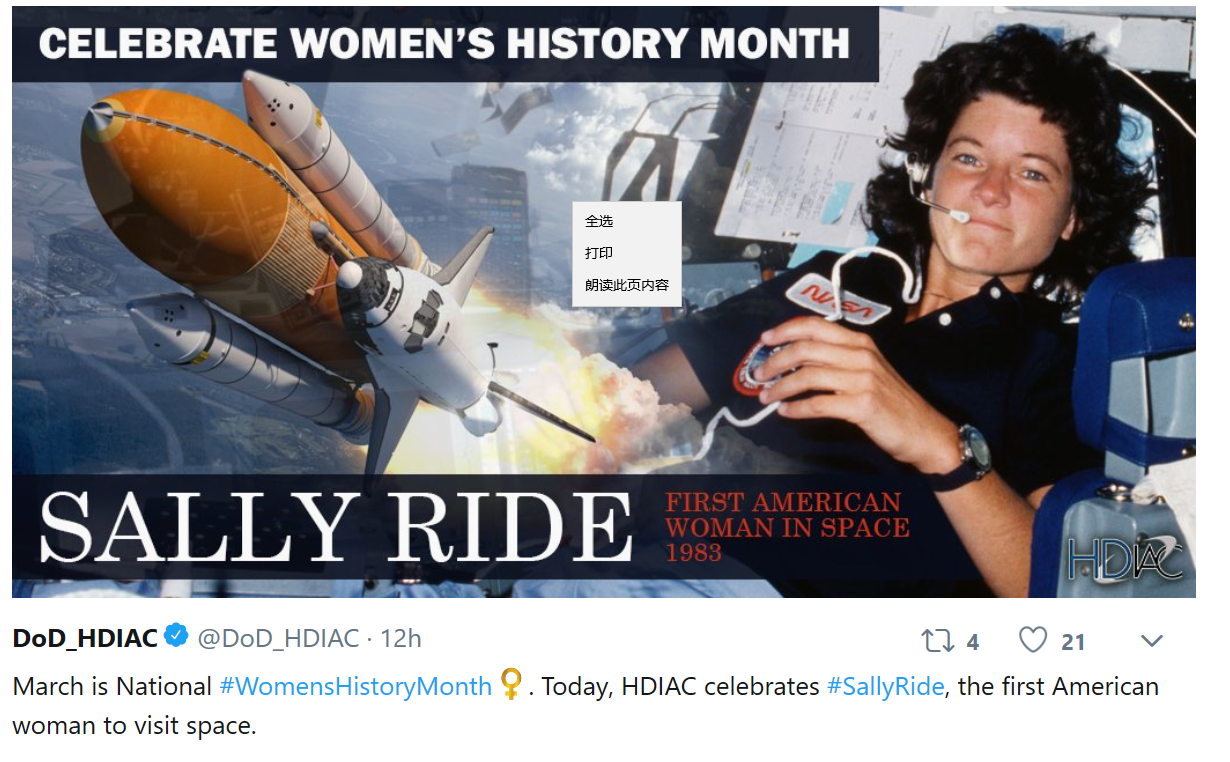Click the HDIAC logo in the image
The width and height of the screenshot is (1230, 762).
[x=1125, y=558]
